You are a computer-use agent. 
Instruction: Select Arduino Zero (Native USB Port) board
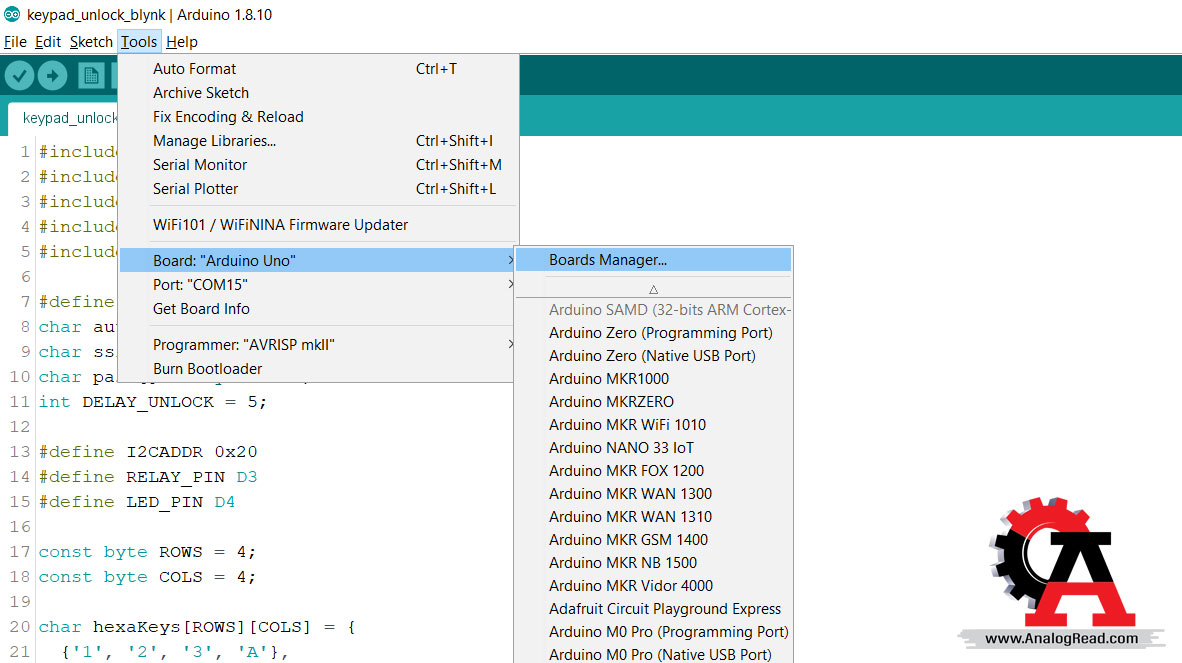tap(654, 356)
